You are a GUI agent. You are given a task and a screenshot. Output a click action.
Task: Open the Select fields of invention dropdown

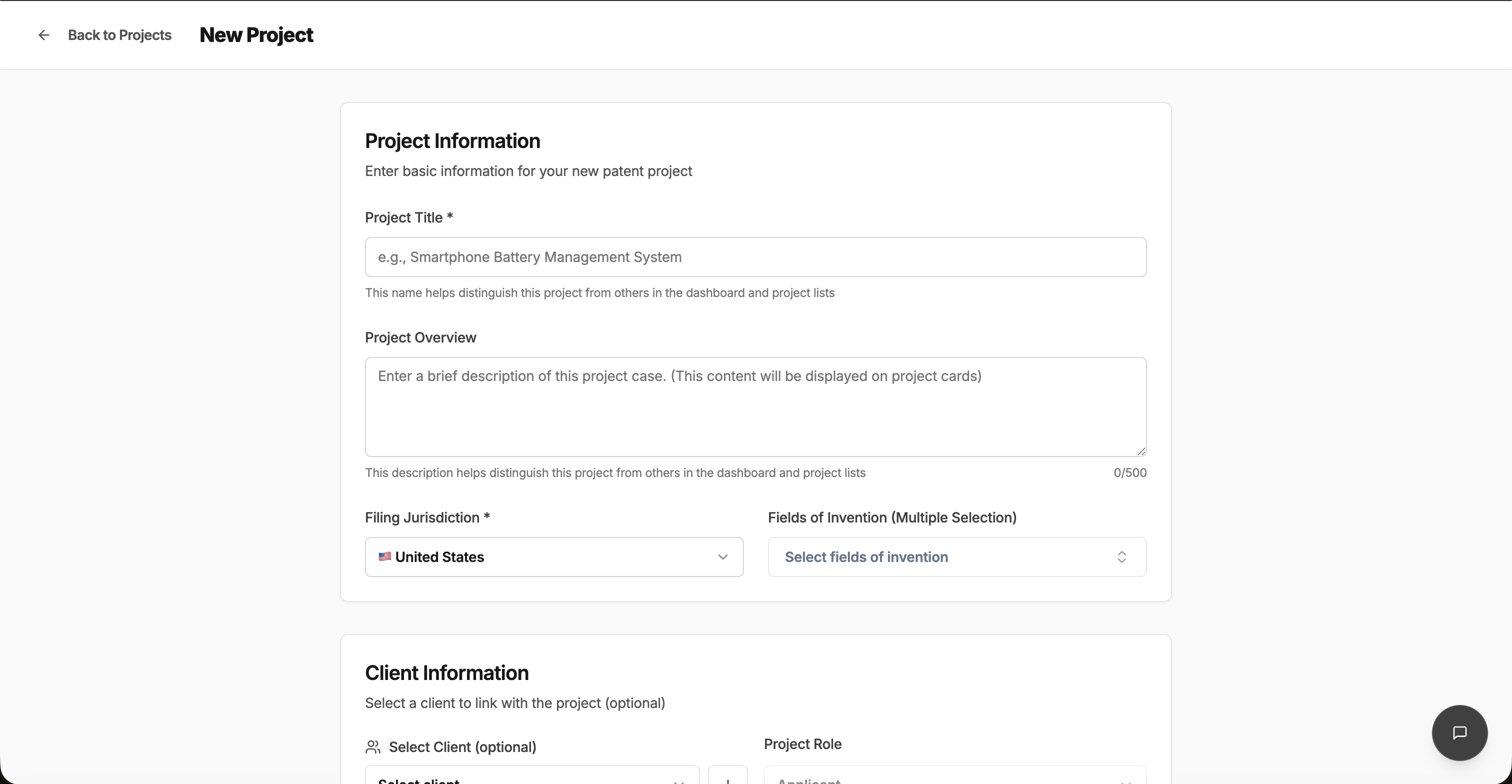pyautogui.click(x=956, y=557)
